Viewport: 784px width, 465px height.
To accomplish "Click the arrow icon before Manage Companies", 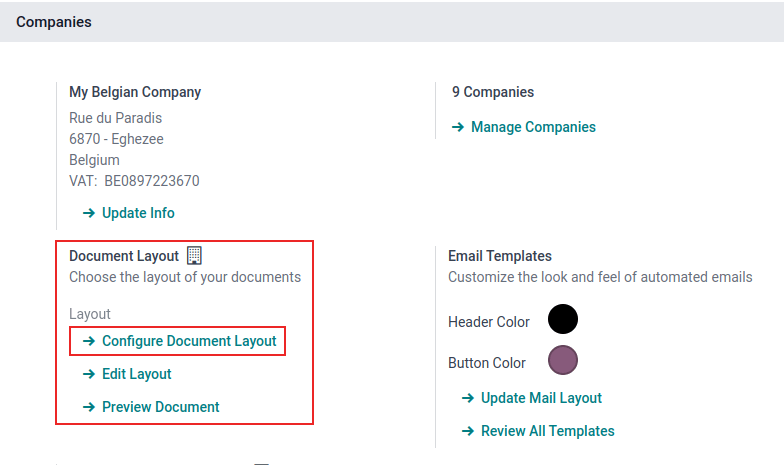I will click(458, 127).
